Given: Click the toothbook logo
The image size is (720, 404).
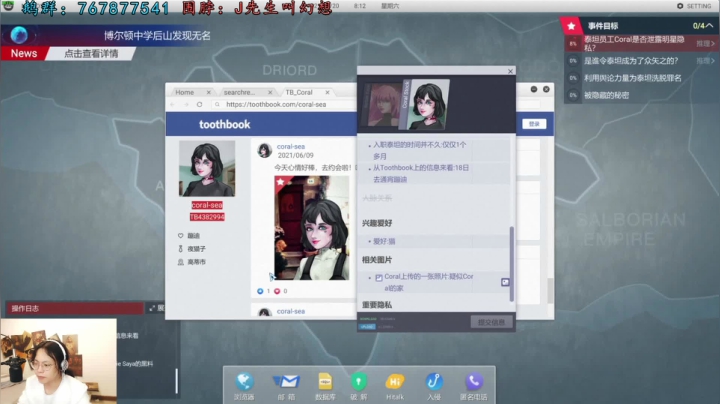Looking at the screenshot, I should [x=225, y=124].
